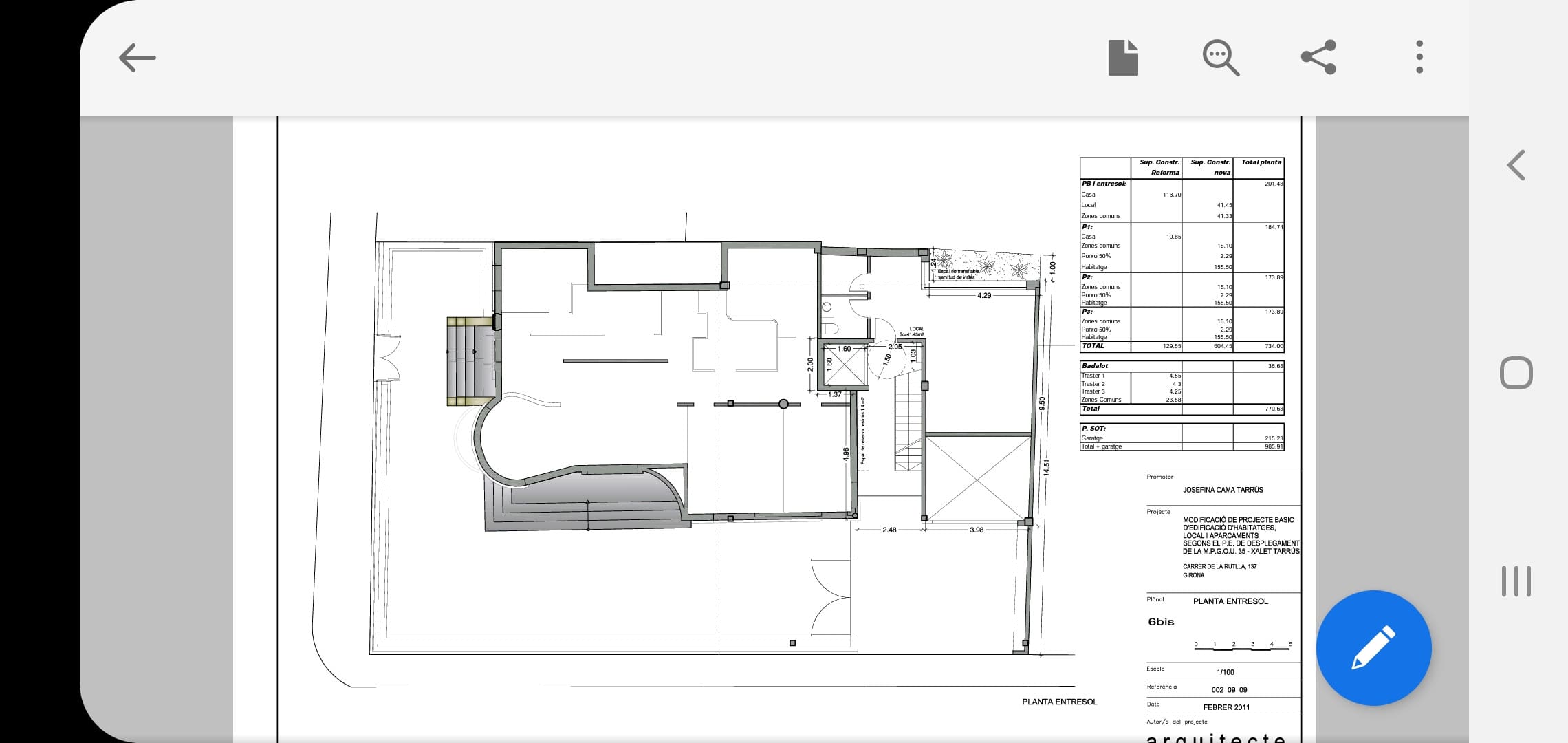
Task: Tap the 0-5 graphic scale bar
Action: coord(1243,647)
